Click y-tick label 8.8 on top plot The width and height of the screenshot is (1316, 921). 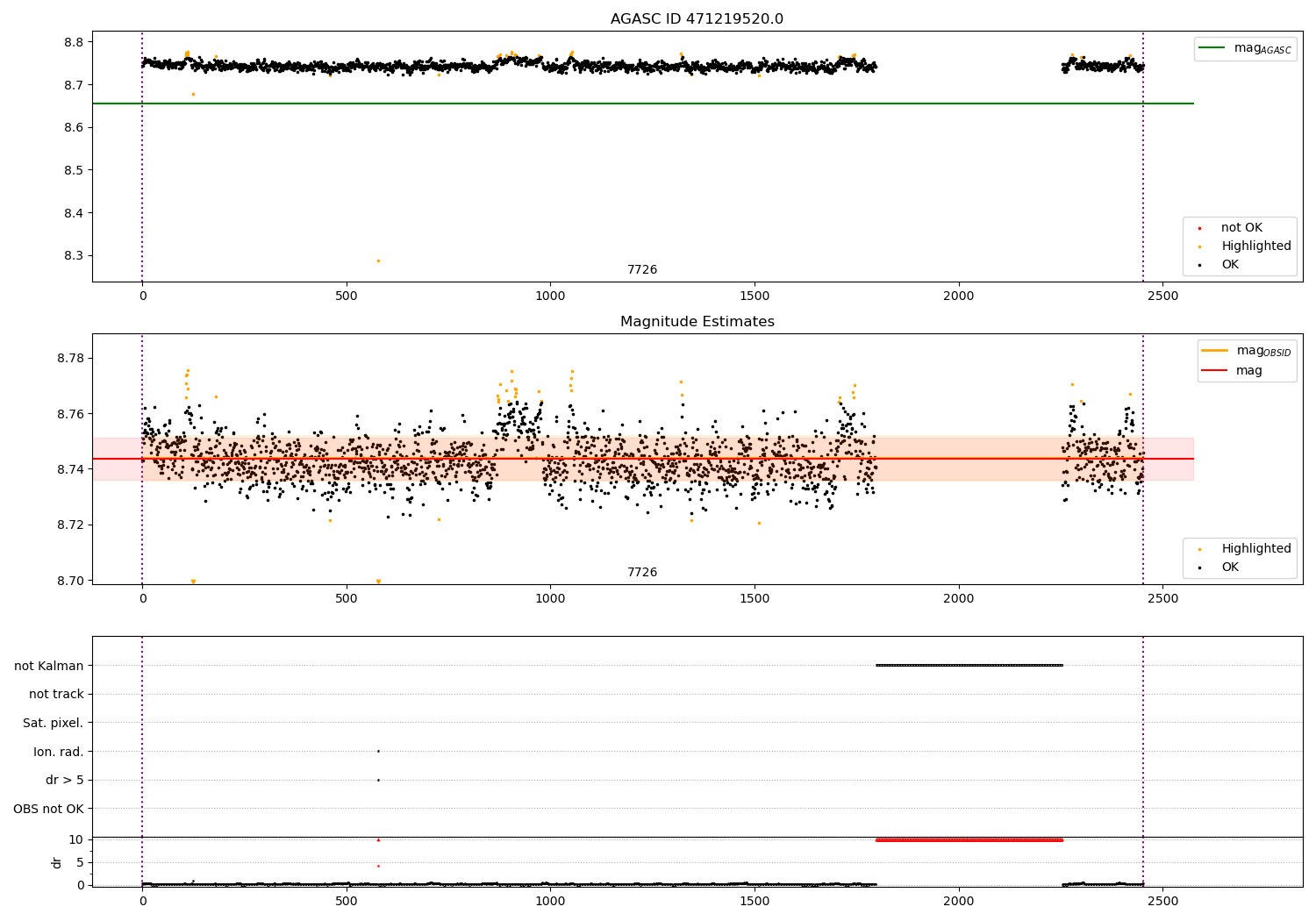pos(74,42)
